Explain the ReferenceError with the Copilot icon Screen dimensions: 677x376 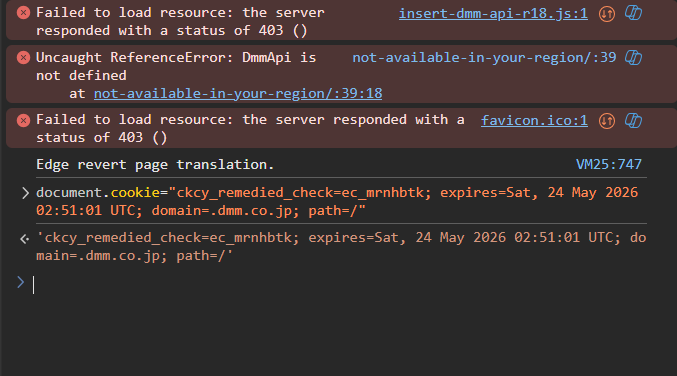633,57
